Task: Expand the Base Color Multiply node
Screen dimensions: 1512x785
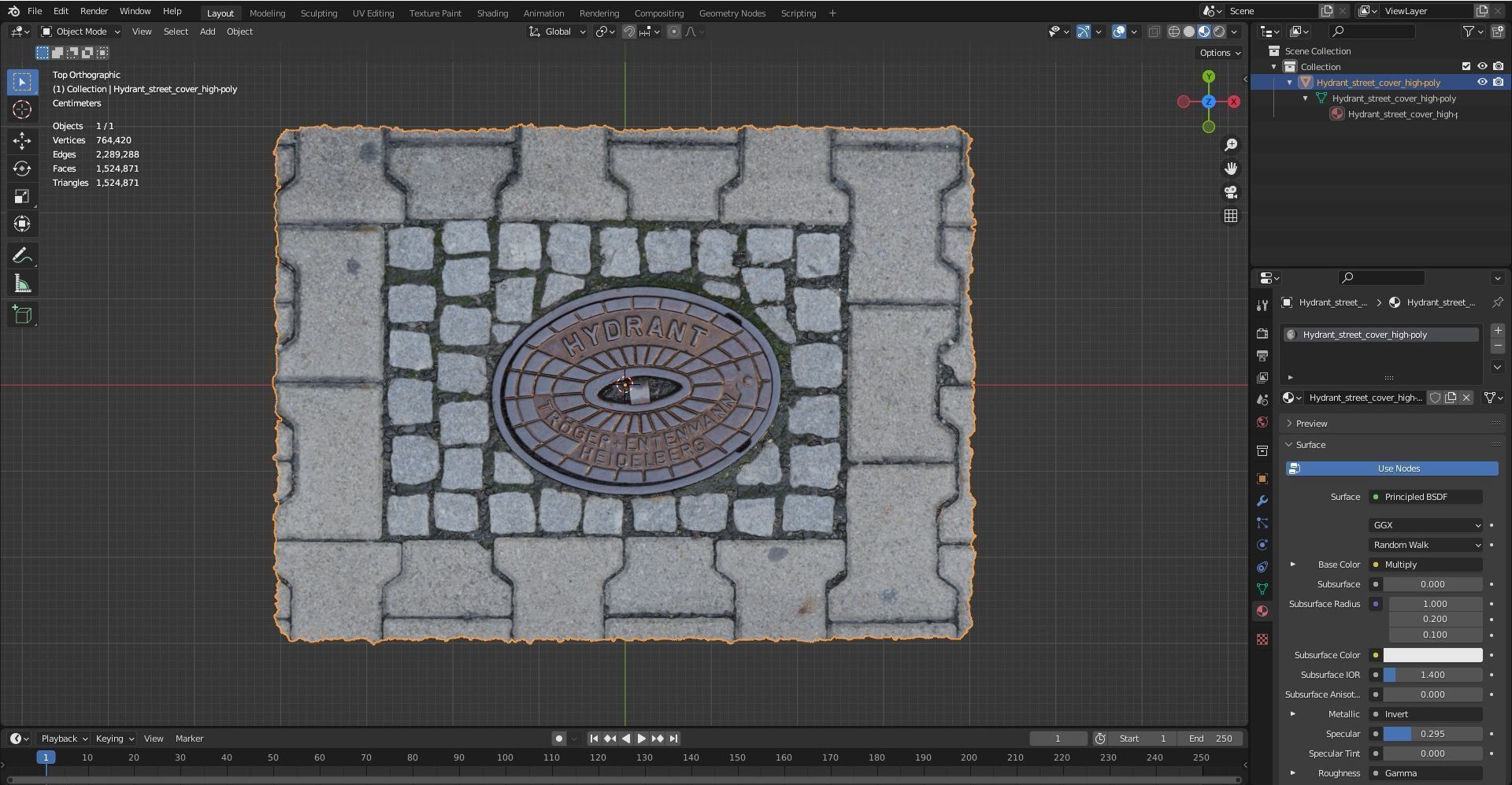Action: [x=1292, y=565]
